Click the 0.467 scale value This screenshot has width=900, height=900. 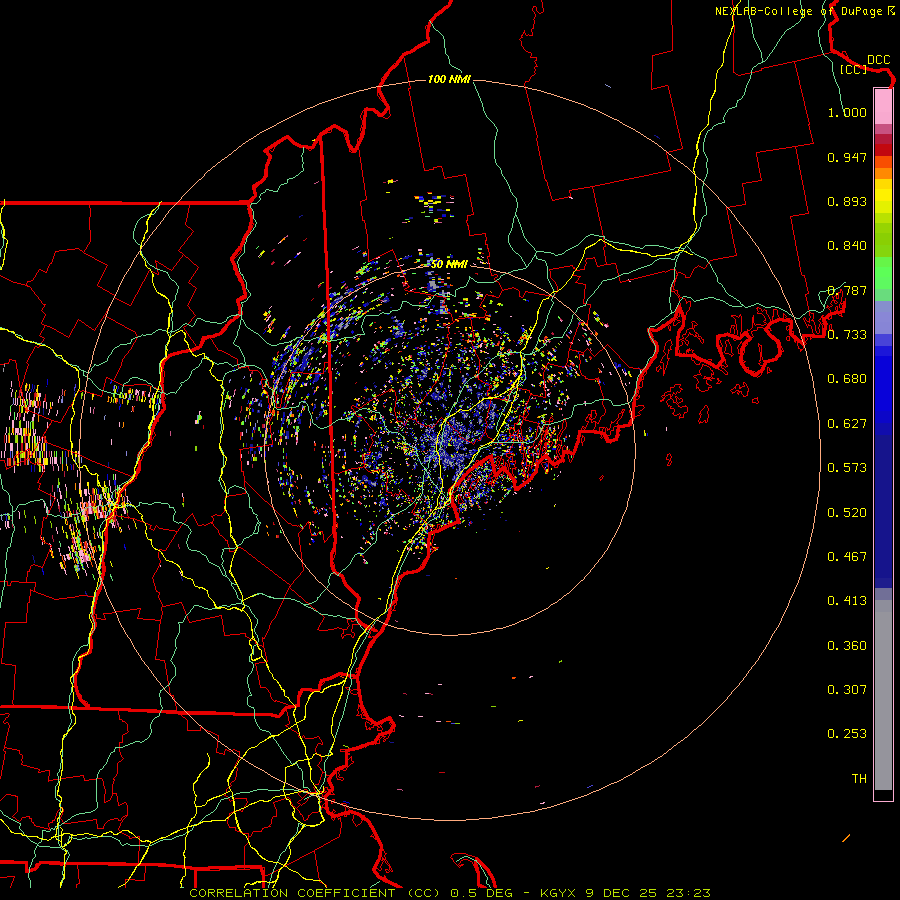[847, 557]
